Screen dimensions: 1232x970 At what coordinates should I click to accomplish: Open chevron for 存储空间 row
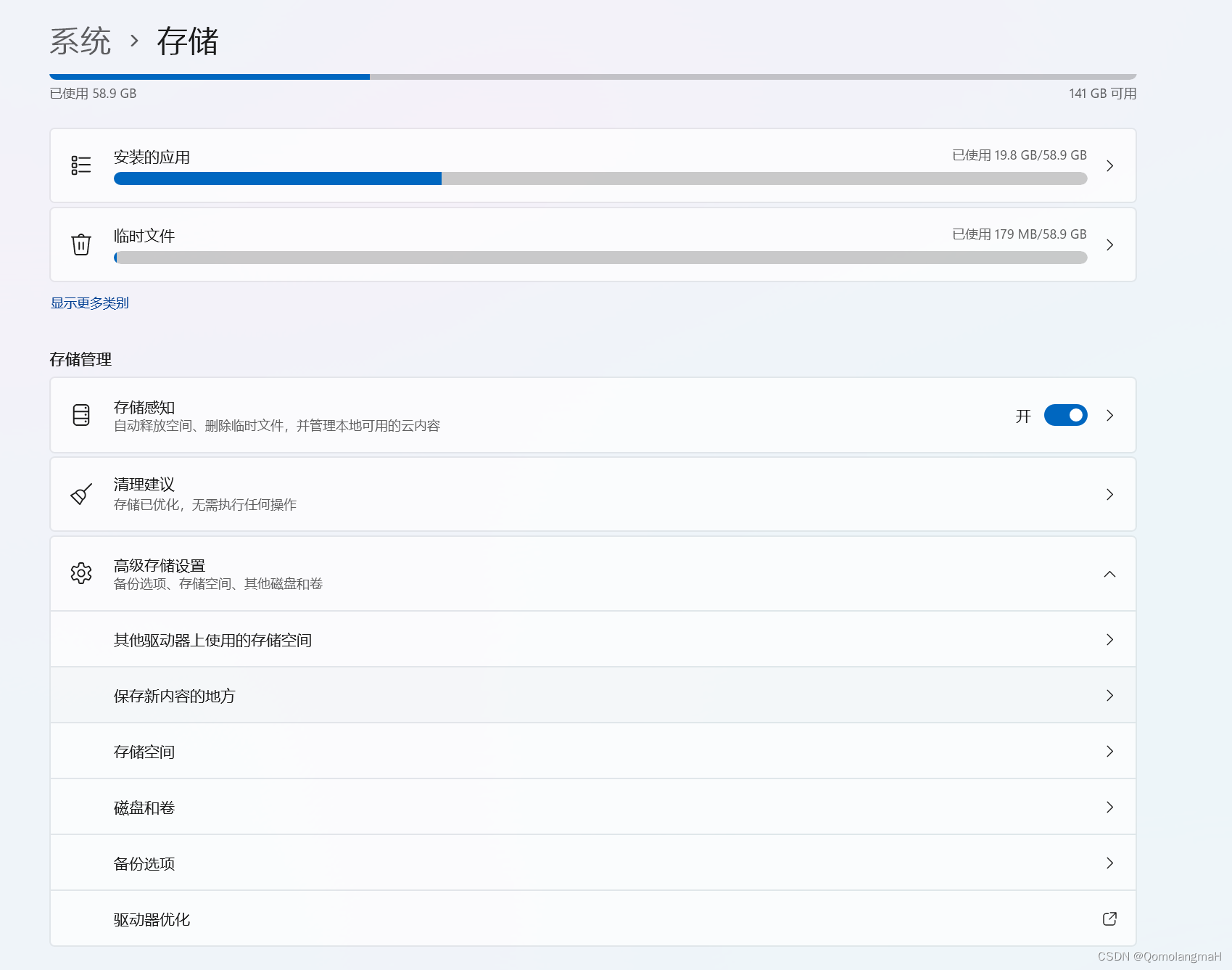point(1109,751)
